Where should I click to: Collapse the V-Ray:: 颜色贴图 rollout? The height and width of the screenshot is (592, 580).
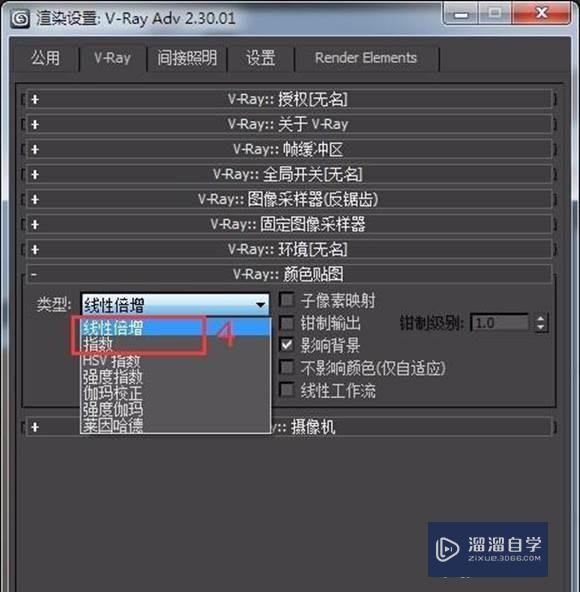[x=289, y=274]
